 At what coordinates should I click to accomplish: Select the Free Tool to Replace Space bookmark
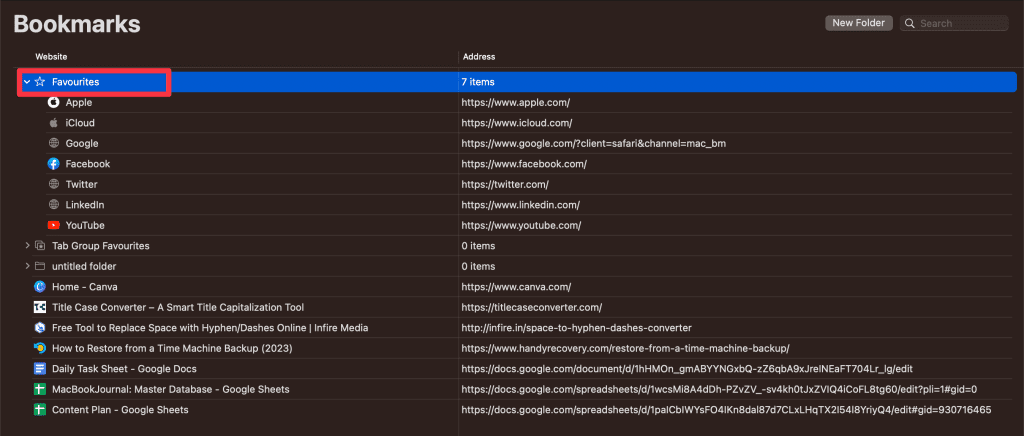coord(210,328)
